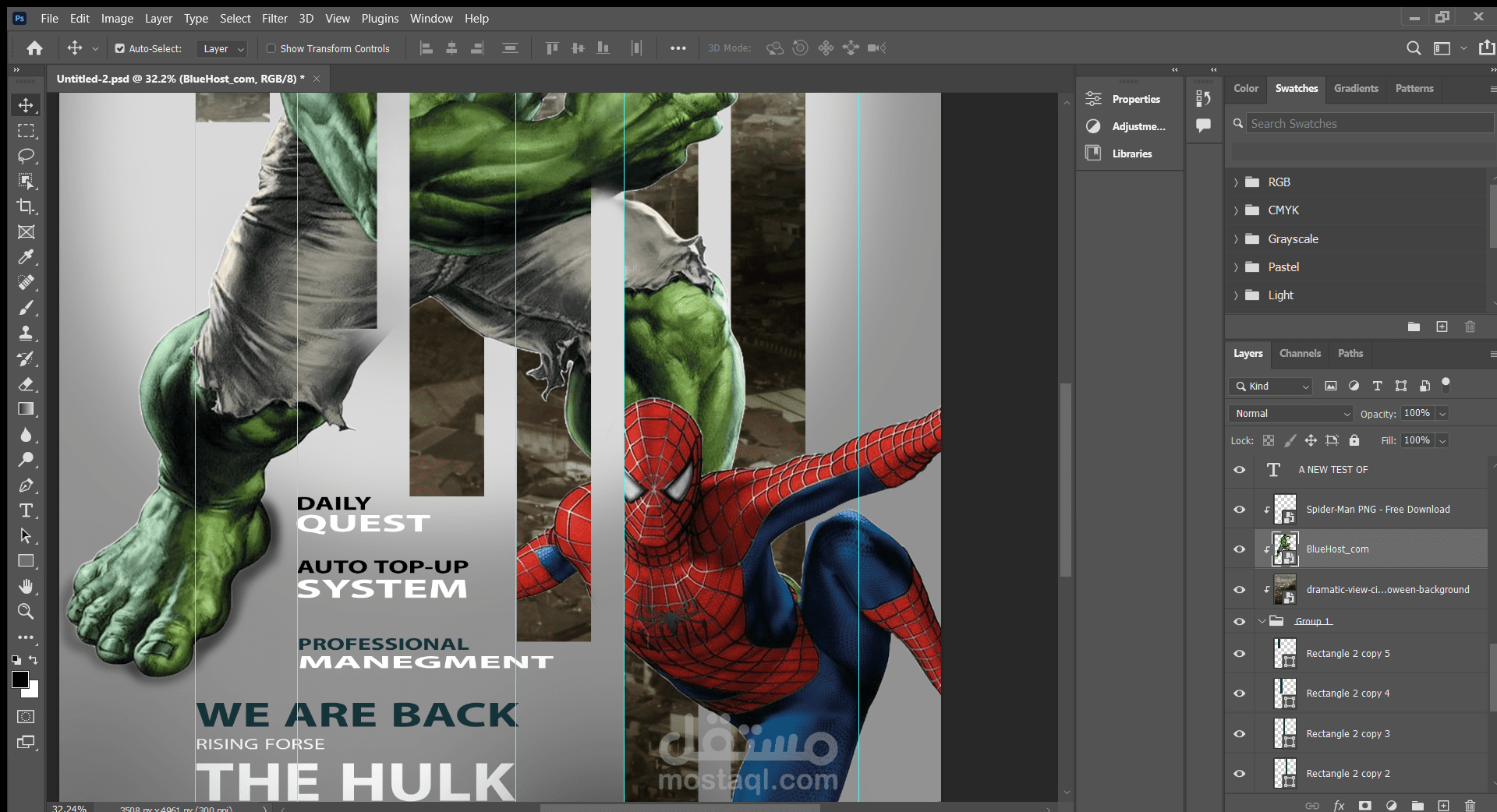Select the Spot Healing Brush tool

click(x=26, y=282)
